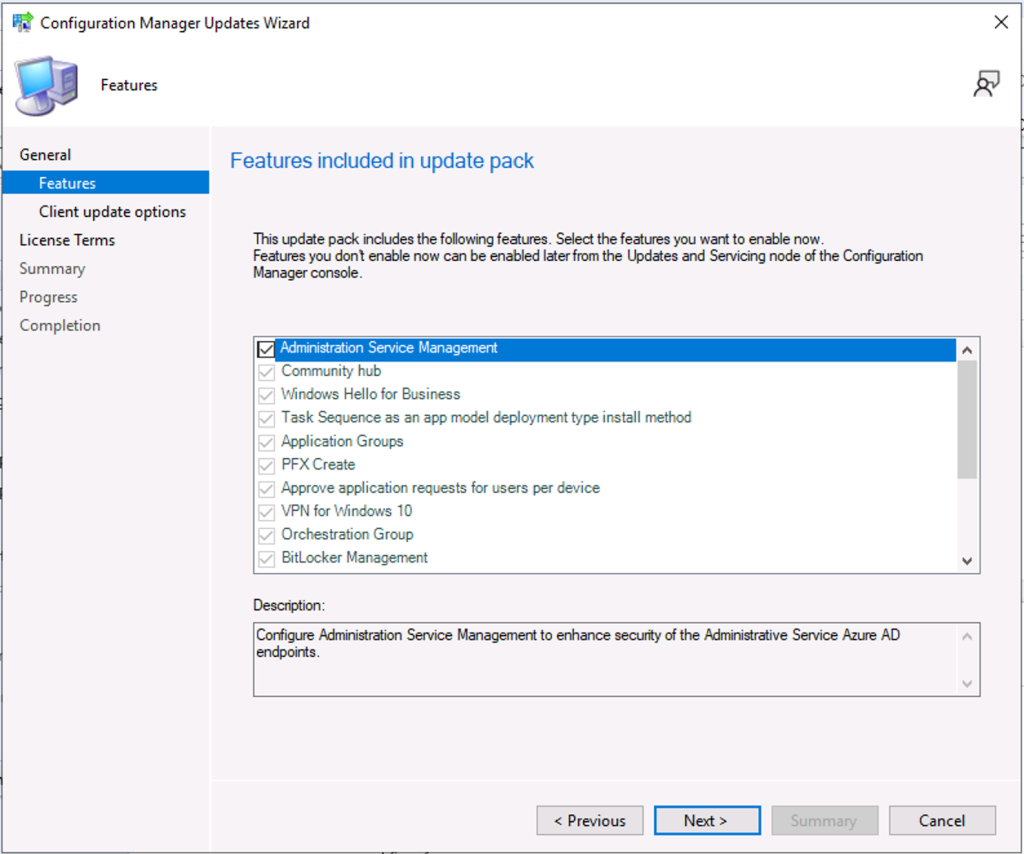Go to Client update options step
This screenshot has height=854, width=1024.
[x=112, y=212]
